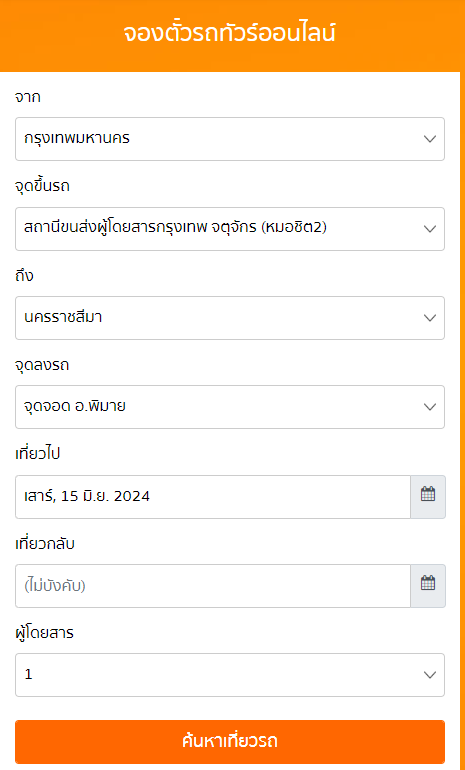465x770 pixels.
Task: Click the chevron arrow on passenger count
Action: point(430,675)
